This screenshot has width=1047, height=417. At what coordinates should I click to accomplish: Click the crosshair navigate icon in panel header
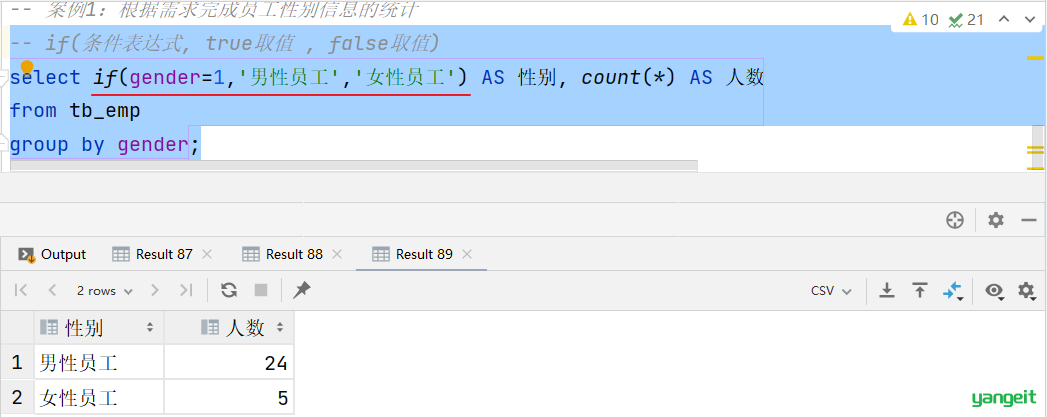point(955,220)
